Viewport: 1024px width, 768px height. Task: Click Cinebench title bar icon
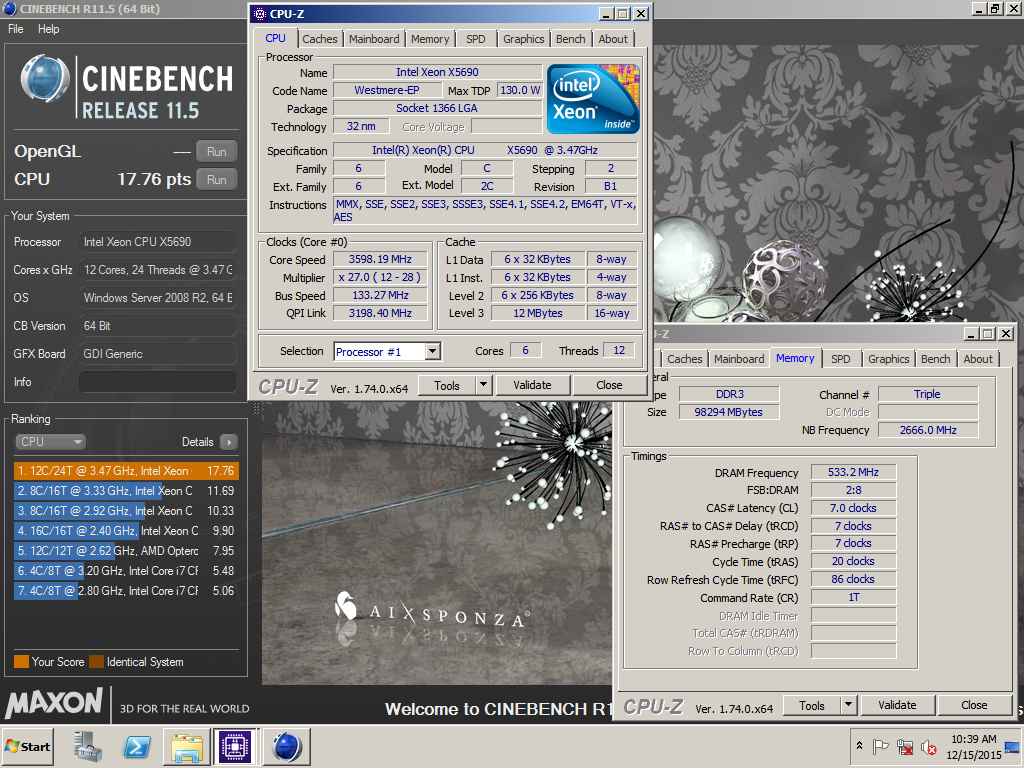[x=9, y=8]
